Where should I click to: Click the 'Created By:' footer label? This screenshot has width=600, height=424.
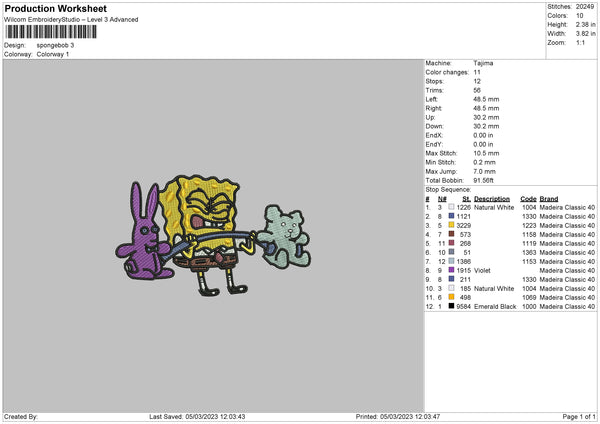pyautogui.click(x=21, y=417)
